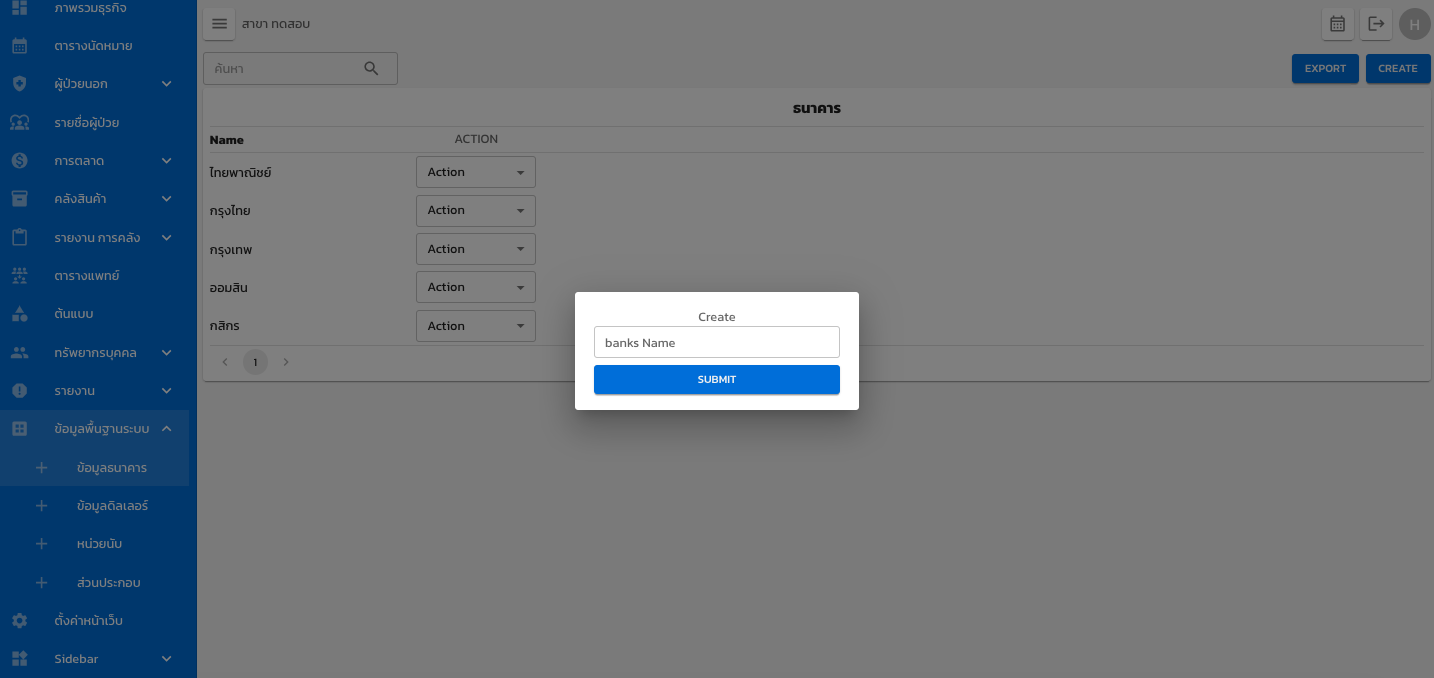The height and width of the screenshot is (678, 1434).
Task: Click the SUBMIT button in Create dialog
Action: [717, 380]
